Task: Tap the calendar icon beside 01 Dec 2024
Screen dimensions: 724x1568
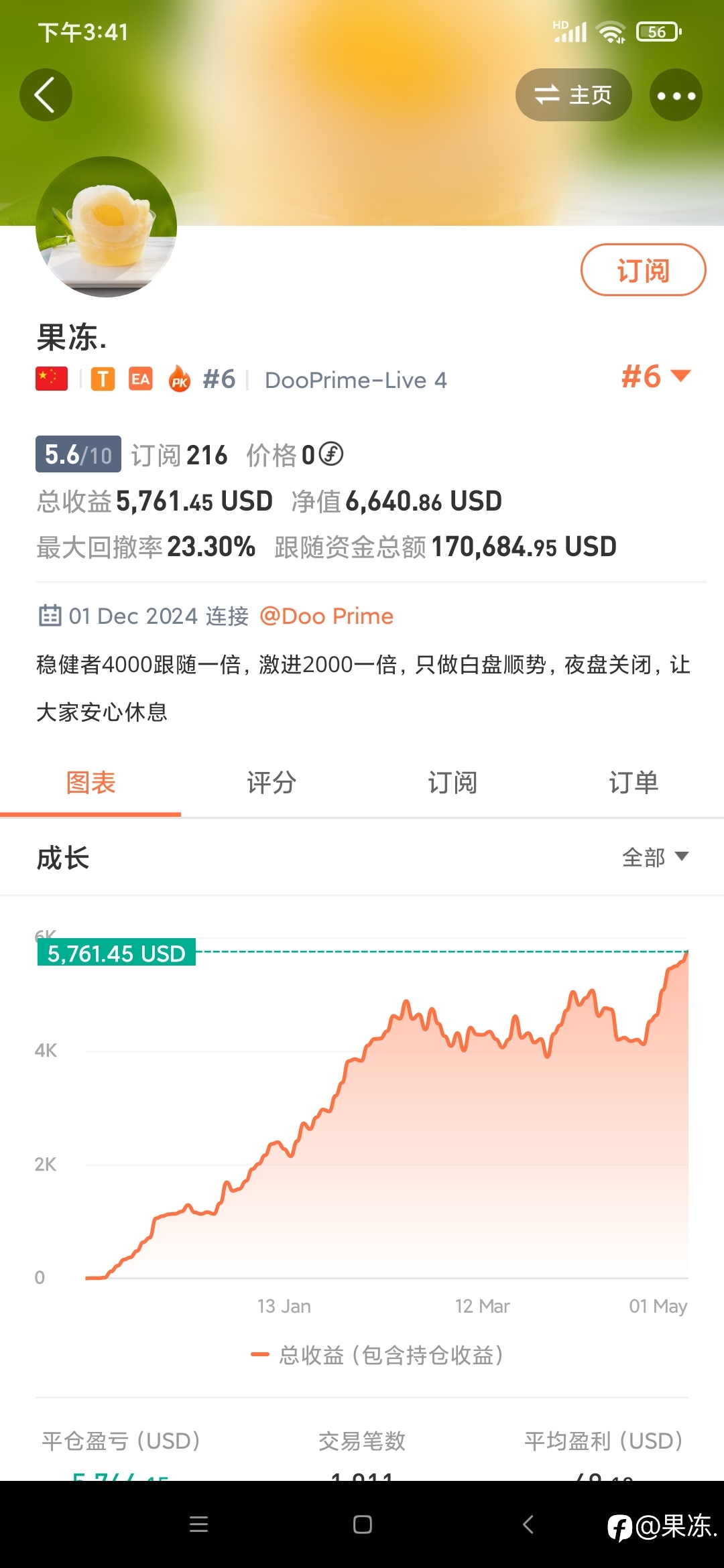Action: point(50,615)
